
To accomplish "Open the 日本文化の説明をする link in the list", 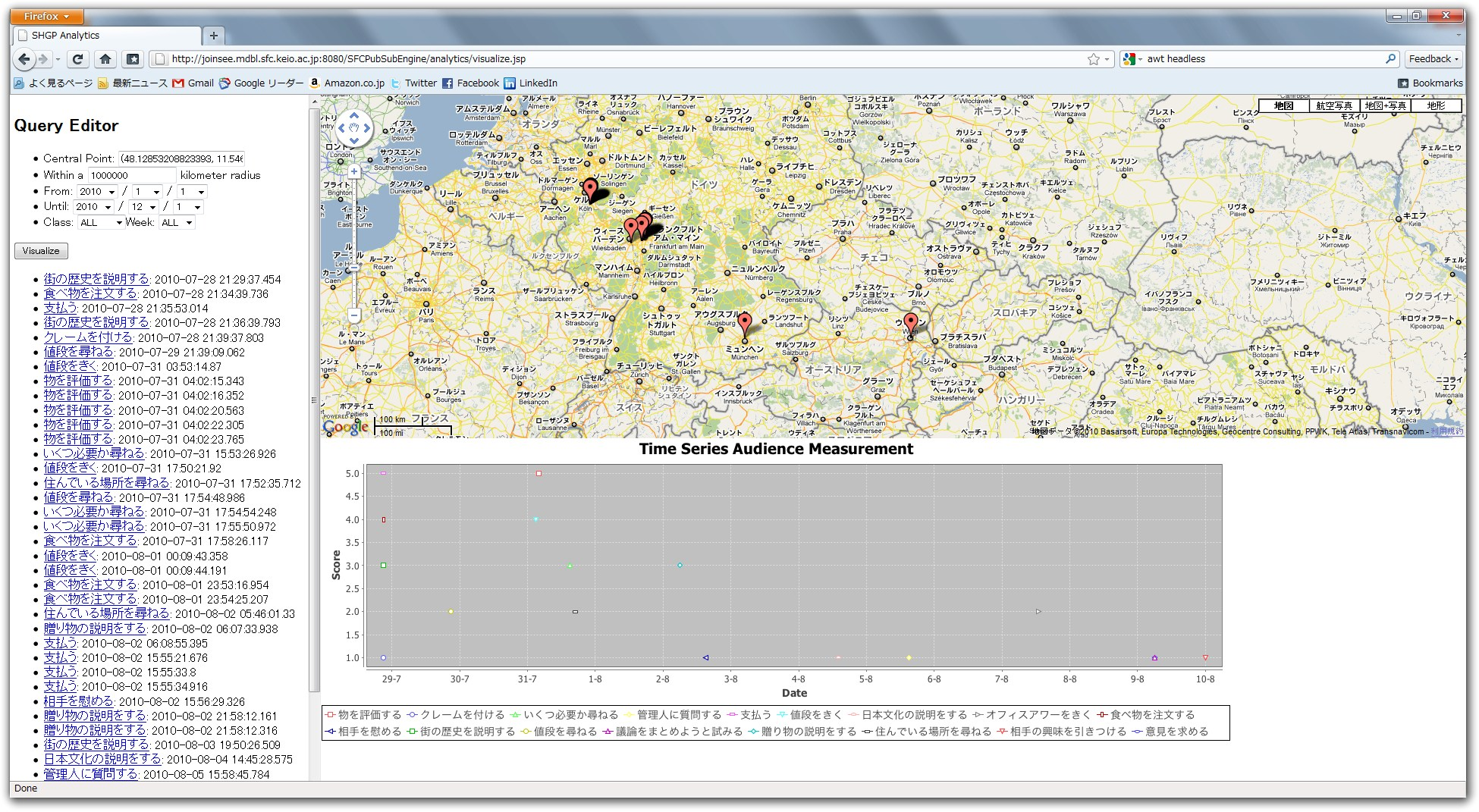I will [102, 759].
